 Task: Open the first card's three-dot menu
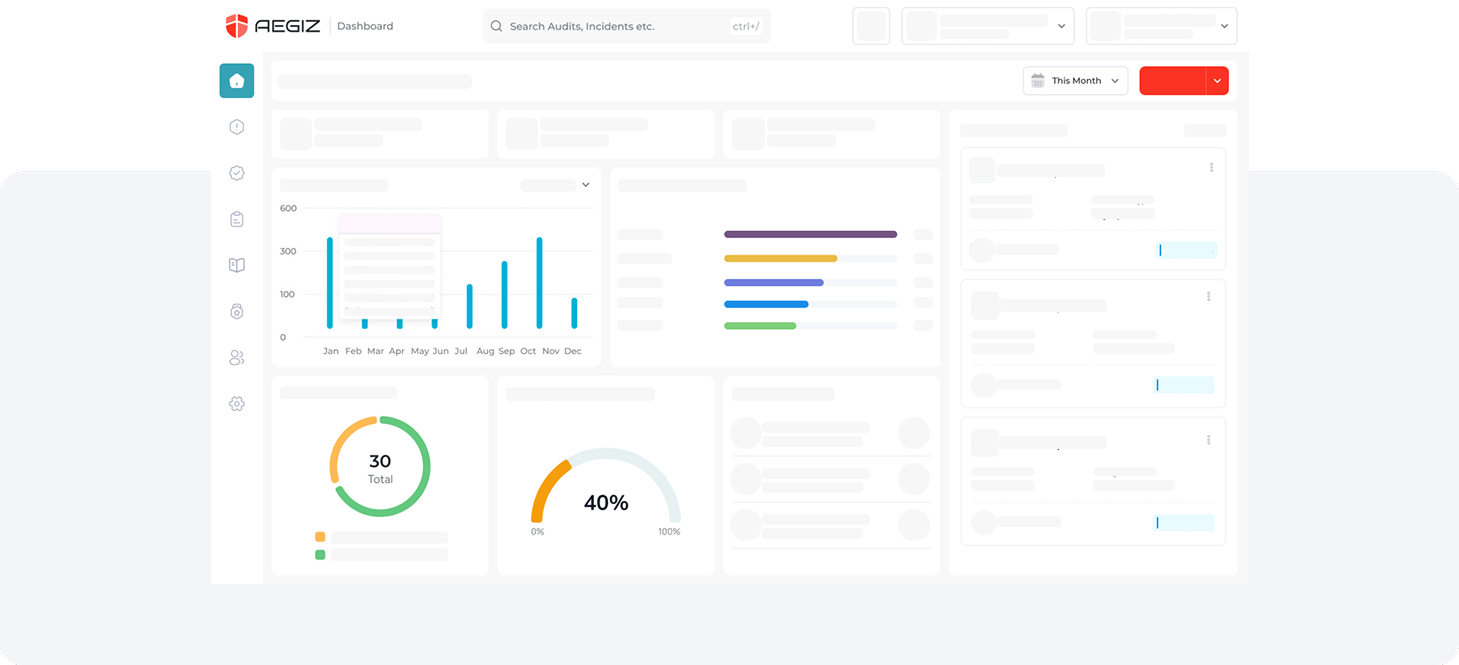tap(1211, 168)
